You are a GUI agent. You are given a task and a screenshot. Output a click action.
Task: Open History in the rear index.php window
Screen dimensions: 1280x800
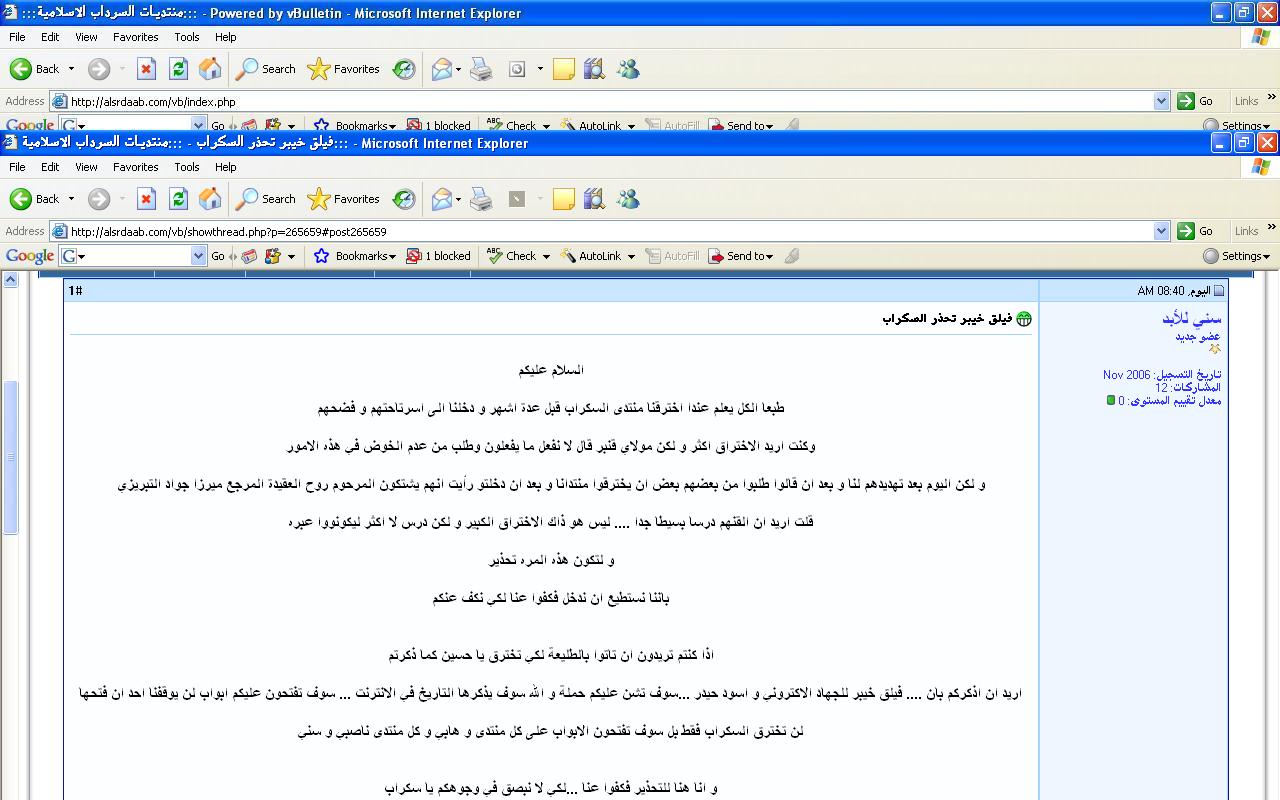404,69
